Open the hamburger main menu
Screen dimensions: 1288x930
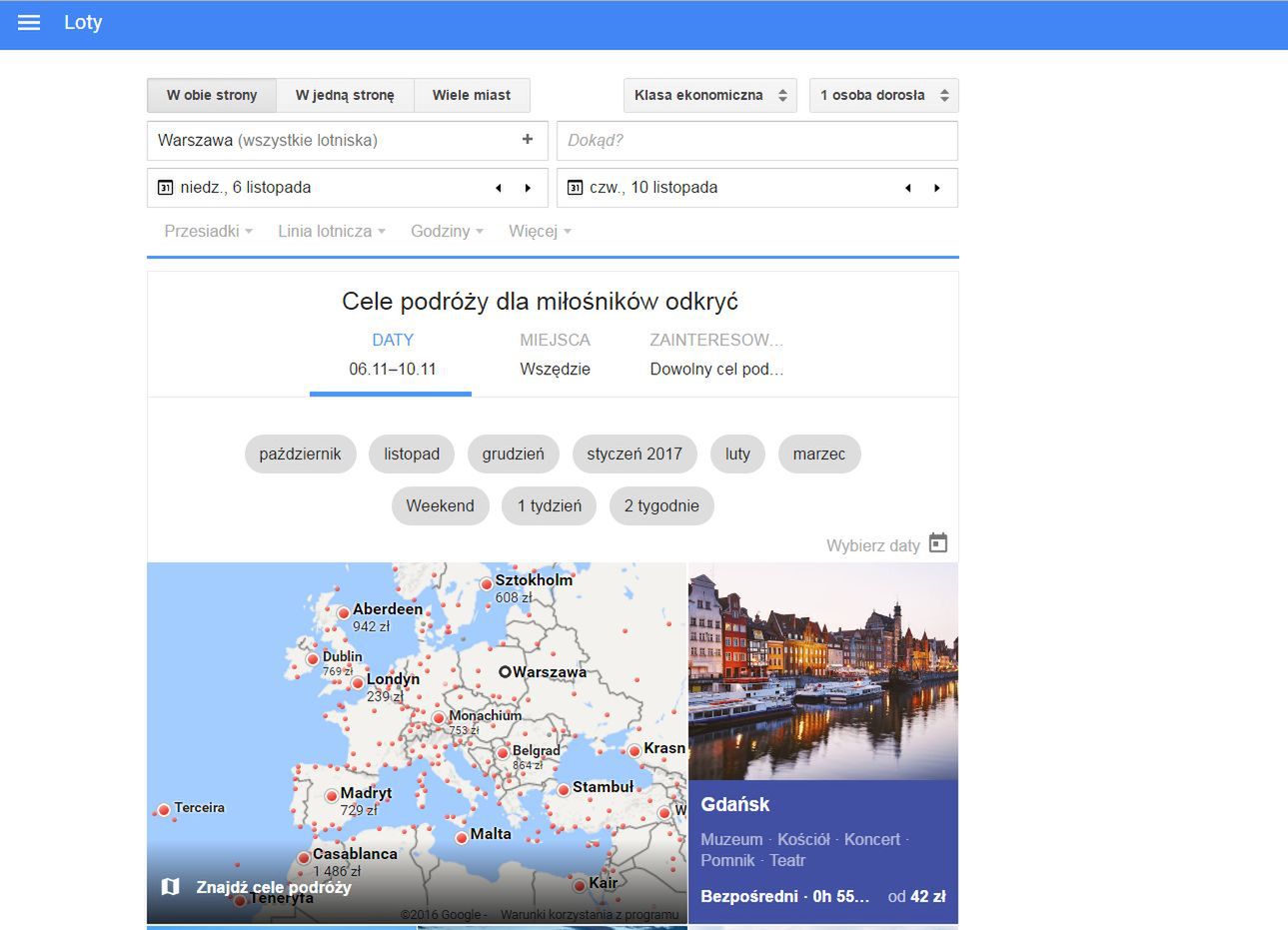pos(29,23)
